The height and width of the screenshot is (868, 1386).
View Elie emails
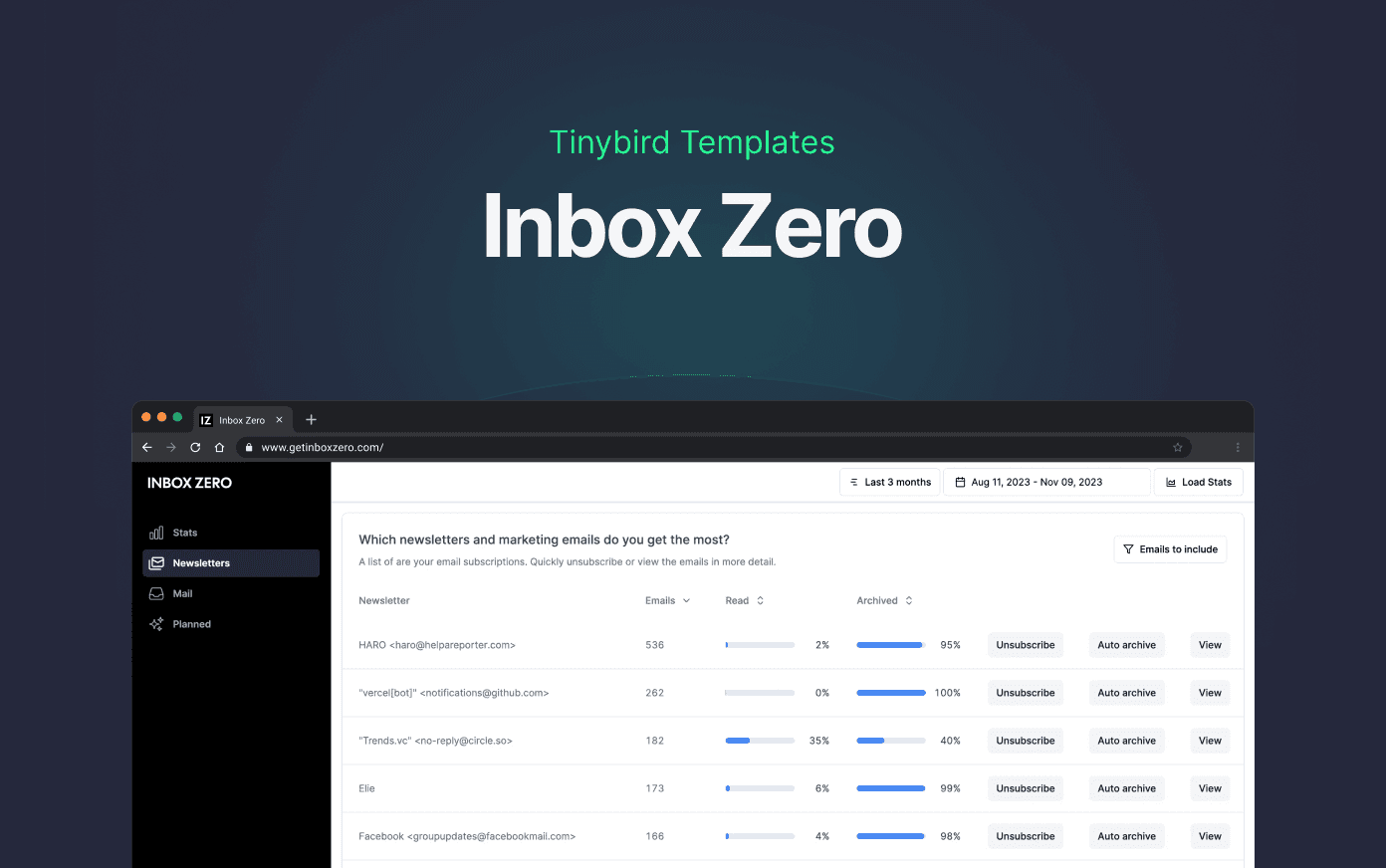tap(1210, 788)
